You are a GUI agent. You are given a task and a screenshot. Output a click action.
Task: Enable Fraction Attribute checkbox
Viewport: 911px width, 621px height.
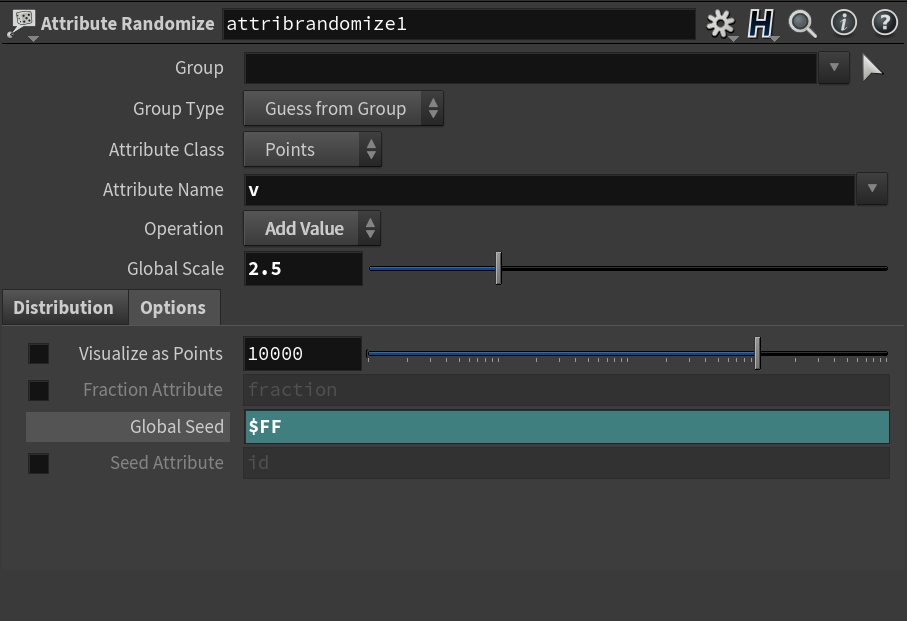[39, 390]
